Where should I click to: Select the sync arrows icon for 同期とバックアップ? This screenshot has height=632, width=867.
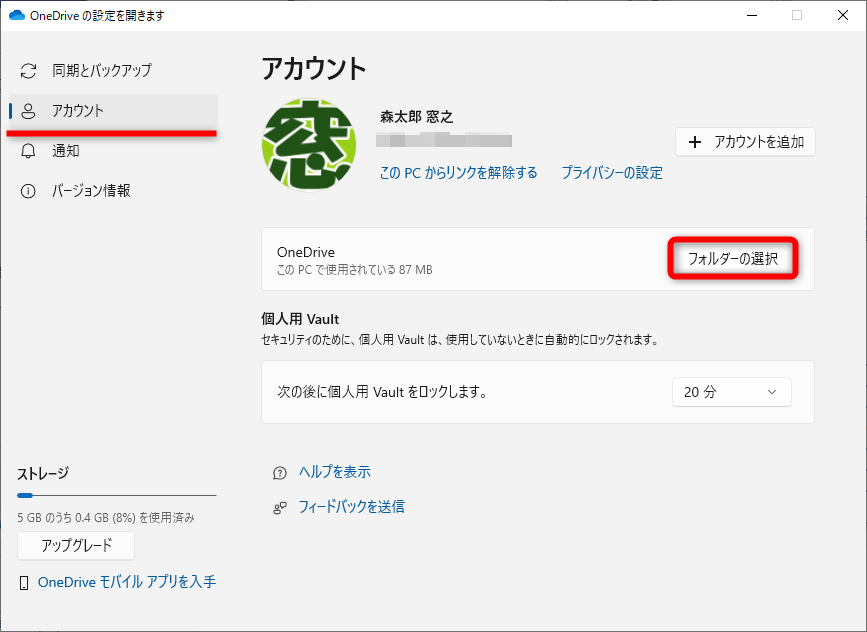[27, 71]
